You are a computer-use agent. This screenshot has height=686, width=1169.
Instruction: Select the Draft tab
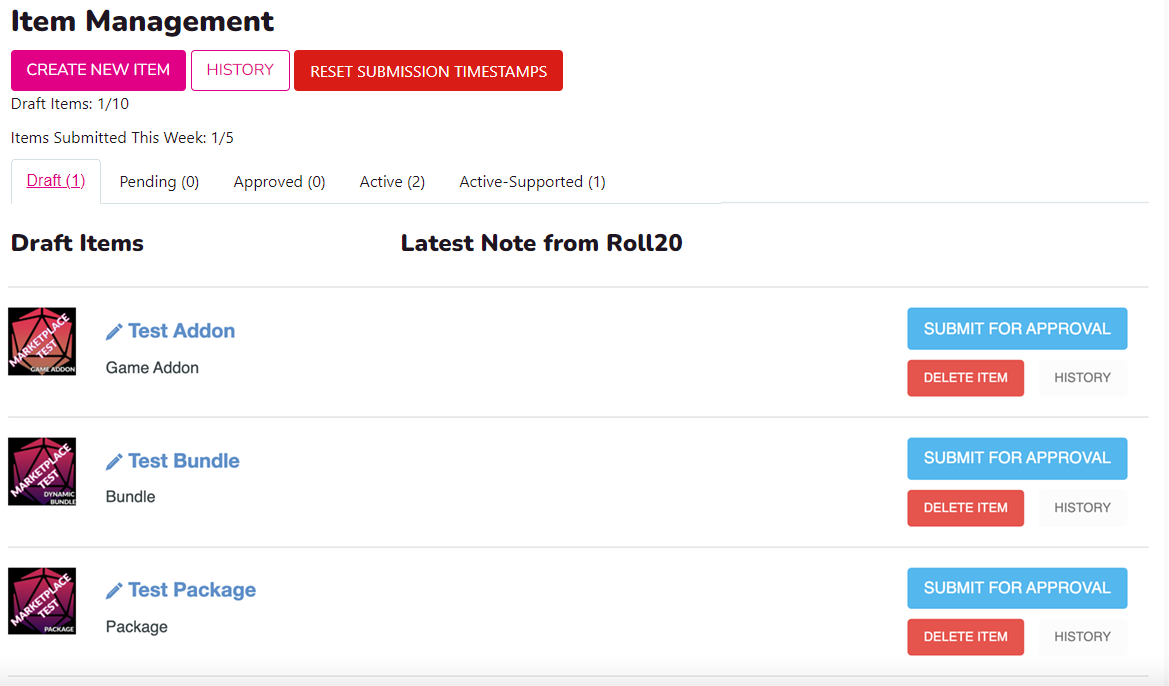pyautogui.click(x=56, y=180)
